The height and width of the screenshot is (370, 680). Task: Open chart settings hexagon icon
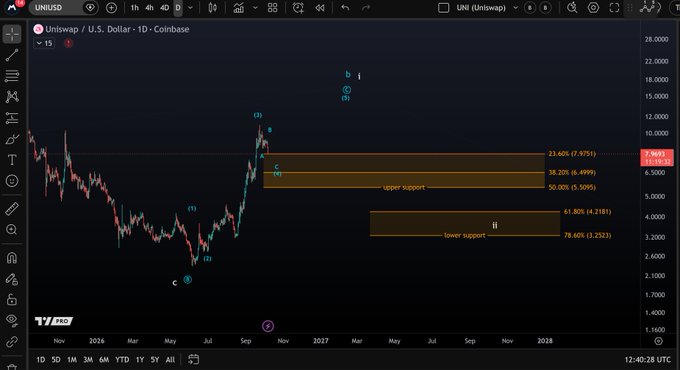click(x=593, y=7)
